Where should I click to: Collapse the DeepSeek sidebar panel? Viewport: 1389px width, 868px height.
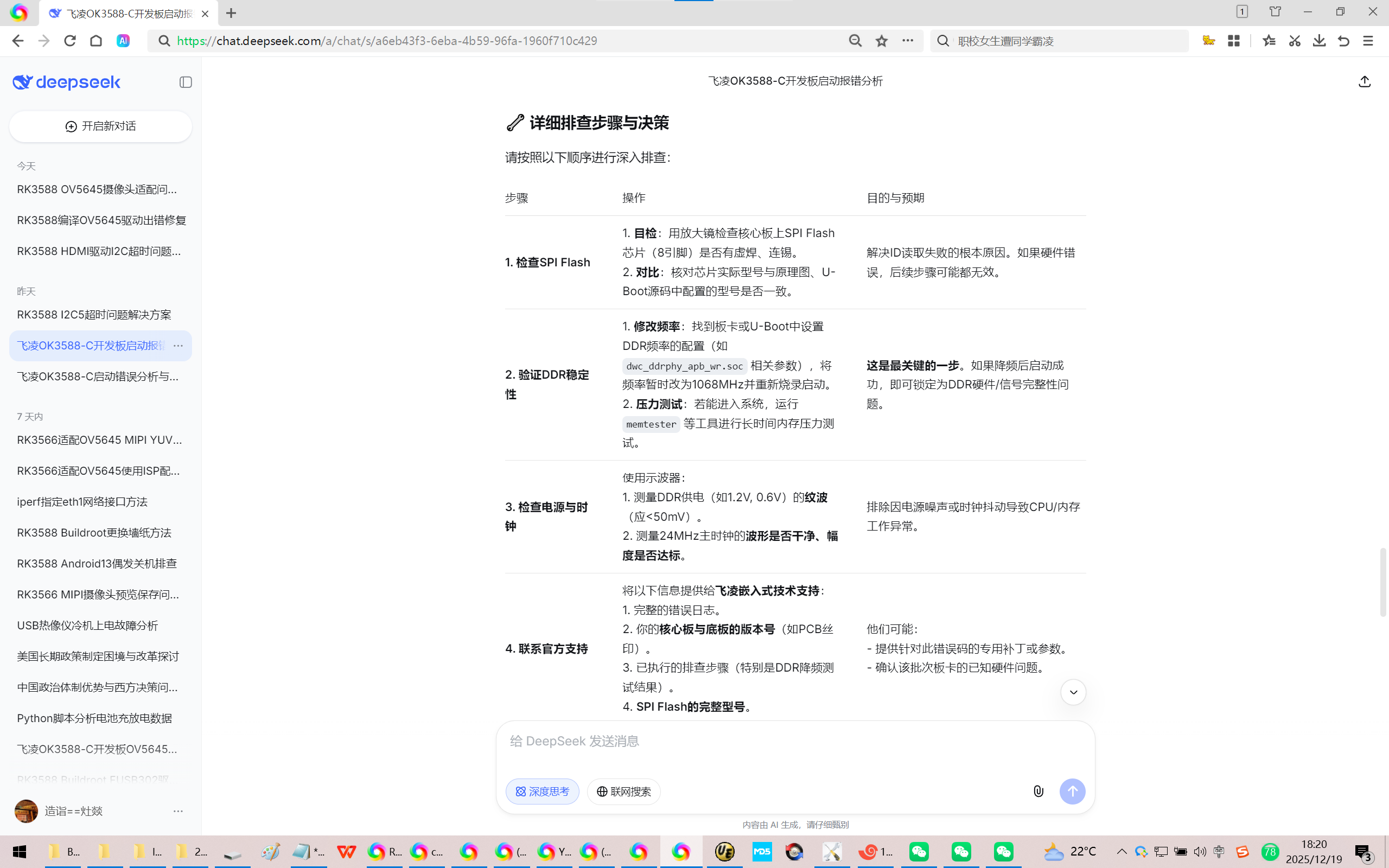tap(186, 82)
